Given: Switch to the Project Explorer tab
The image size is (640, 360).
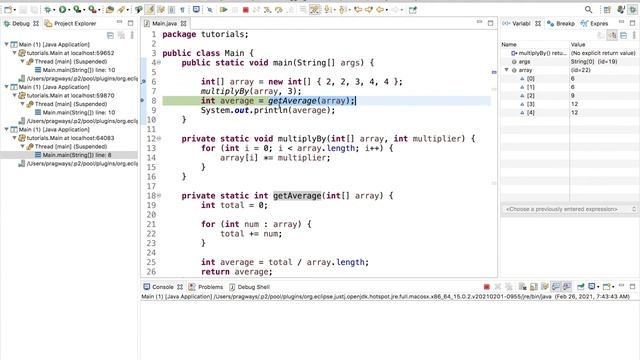Looking at the screenshot, I should pyautogui.click(x=71, y=24).
